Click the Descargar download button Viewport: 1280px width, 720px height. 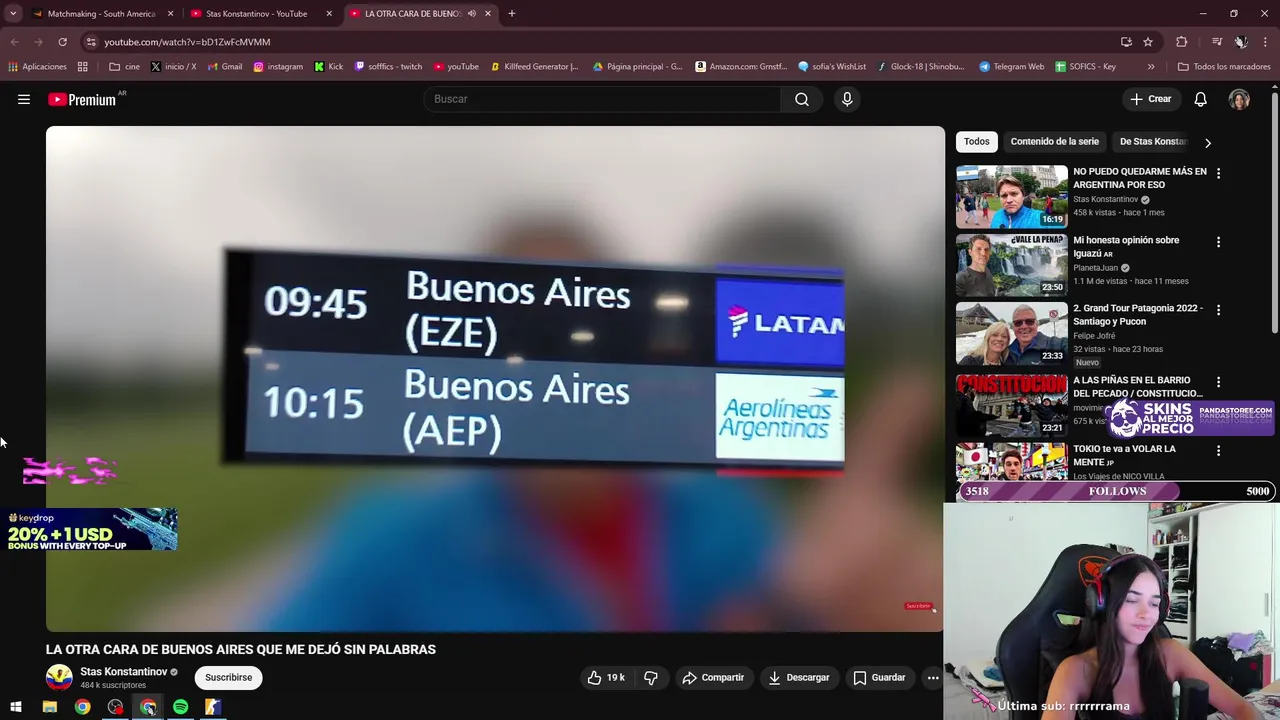[x=798, y=678]
